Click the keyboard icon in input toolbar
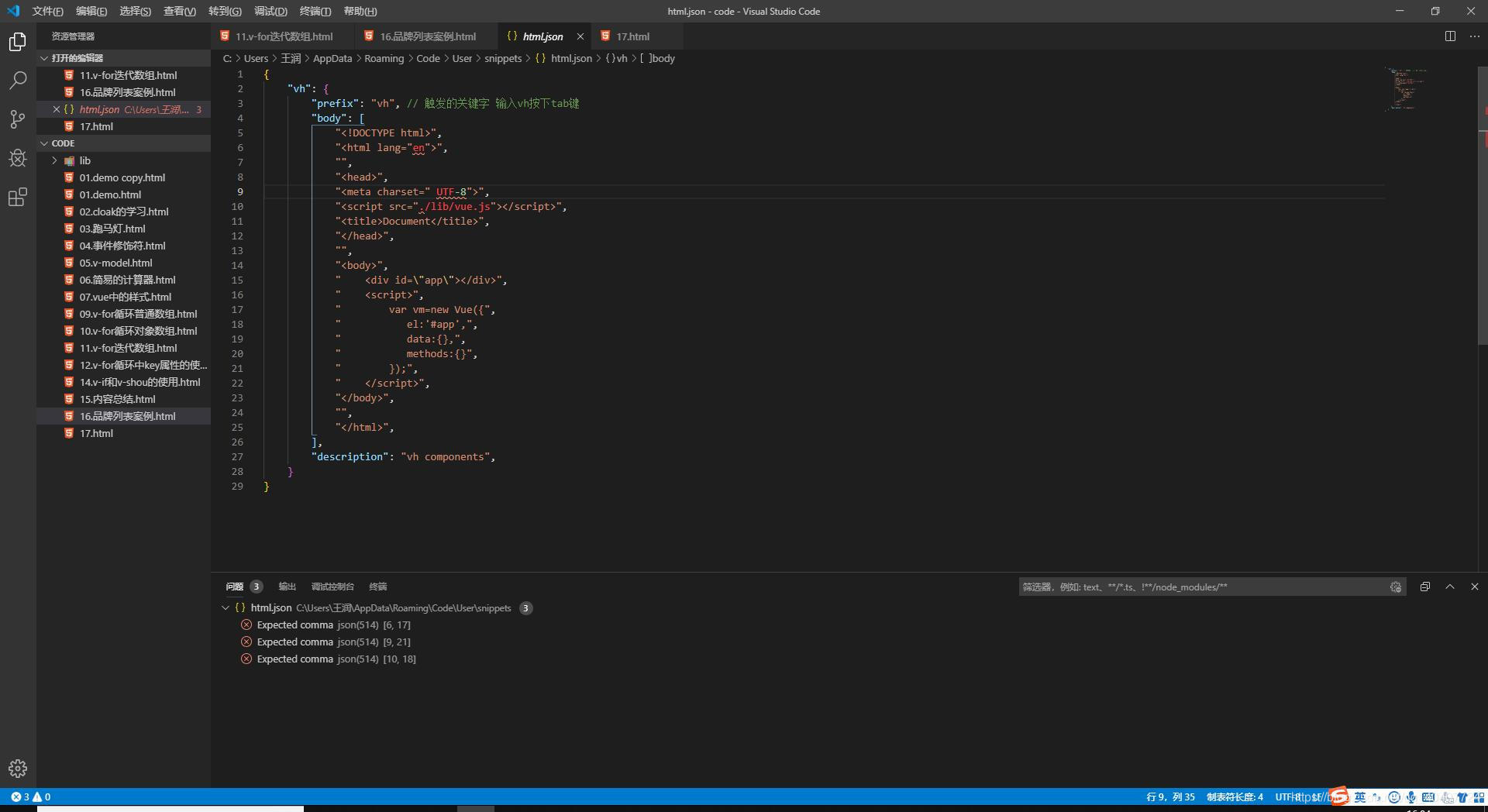The image size is (1488, 812). click(x=1428, y=797)
